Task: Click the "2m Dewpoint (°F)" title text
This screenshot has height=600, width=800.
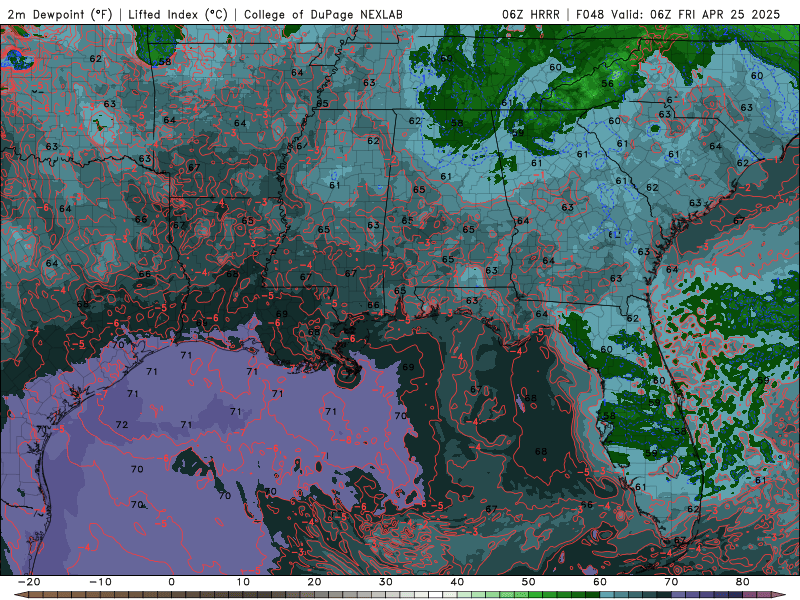Action: 59,15
